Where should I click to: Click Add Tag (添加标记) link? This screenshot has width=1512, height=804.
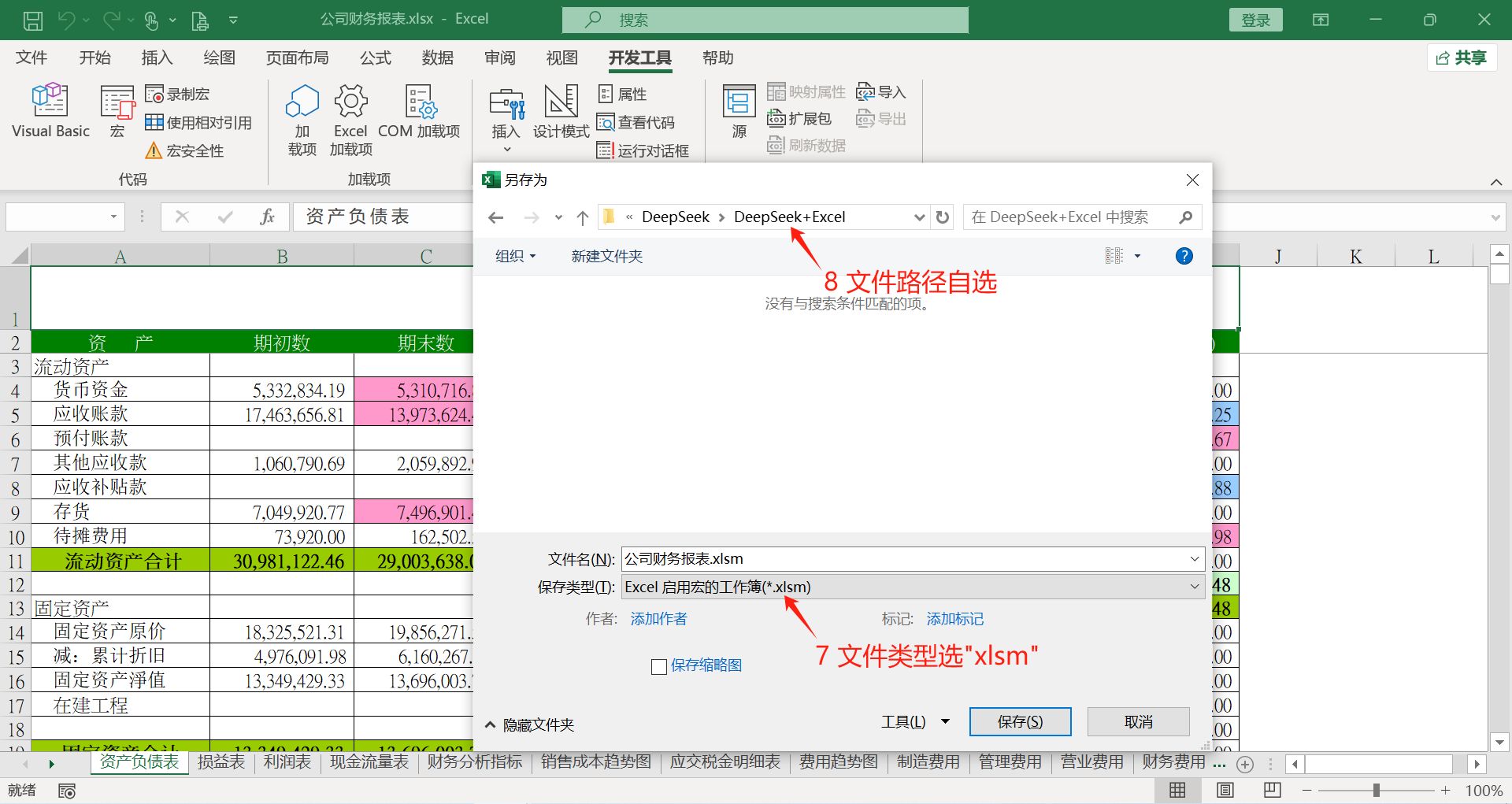point(954,619)
